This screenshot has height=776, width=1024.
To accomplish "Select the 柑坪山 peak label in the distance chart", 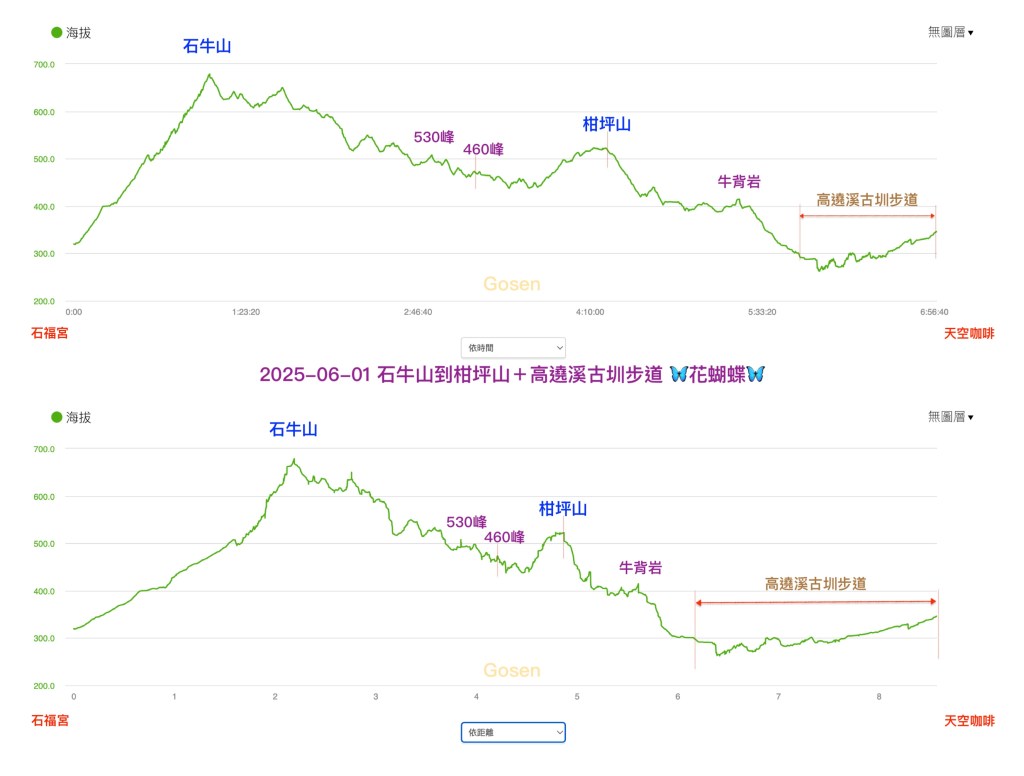I will [x=563, y=509].
